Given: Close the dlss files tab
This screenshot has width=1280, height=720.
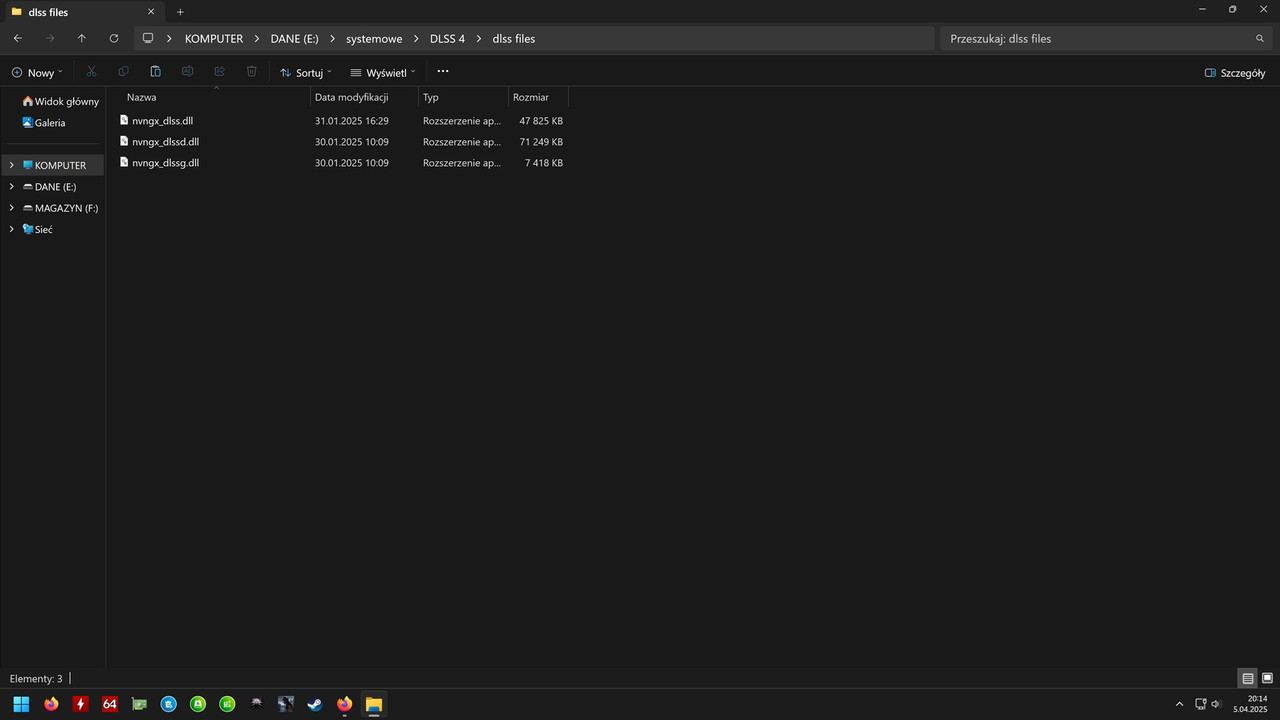Looking at the screenshot, I should click(151, 12).
